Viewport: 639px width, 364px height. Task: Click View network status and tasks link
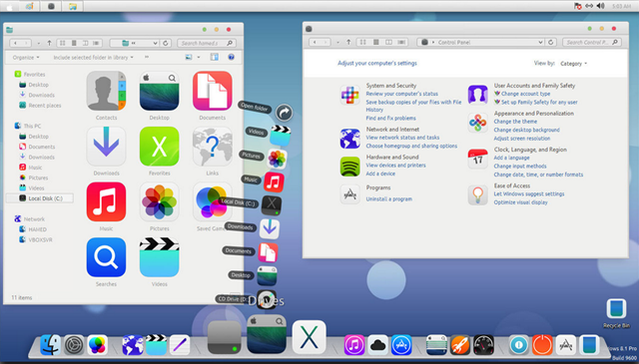coord(402,137)
